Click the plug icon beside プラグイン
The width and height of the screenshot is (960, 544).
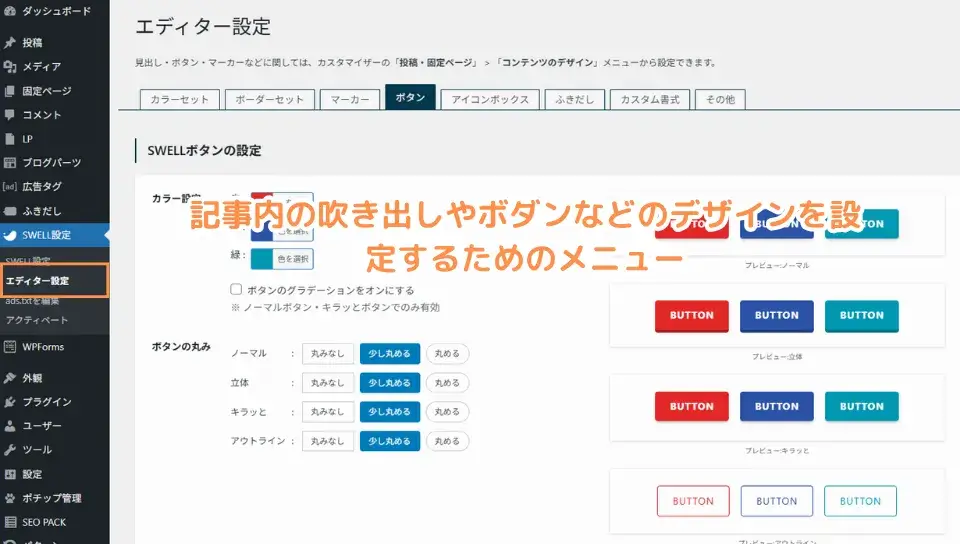[10, 401]
